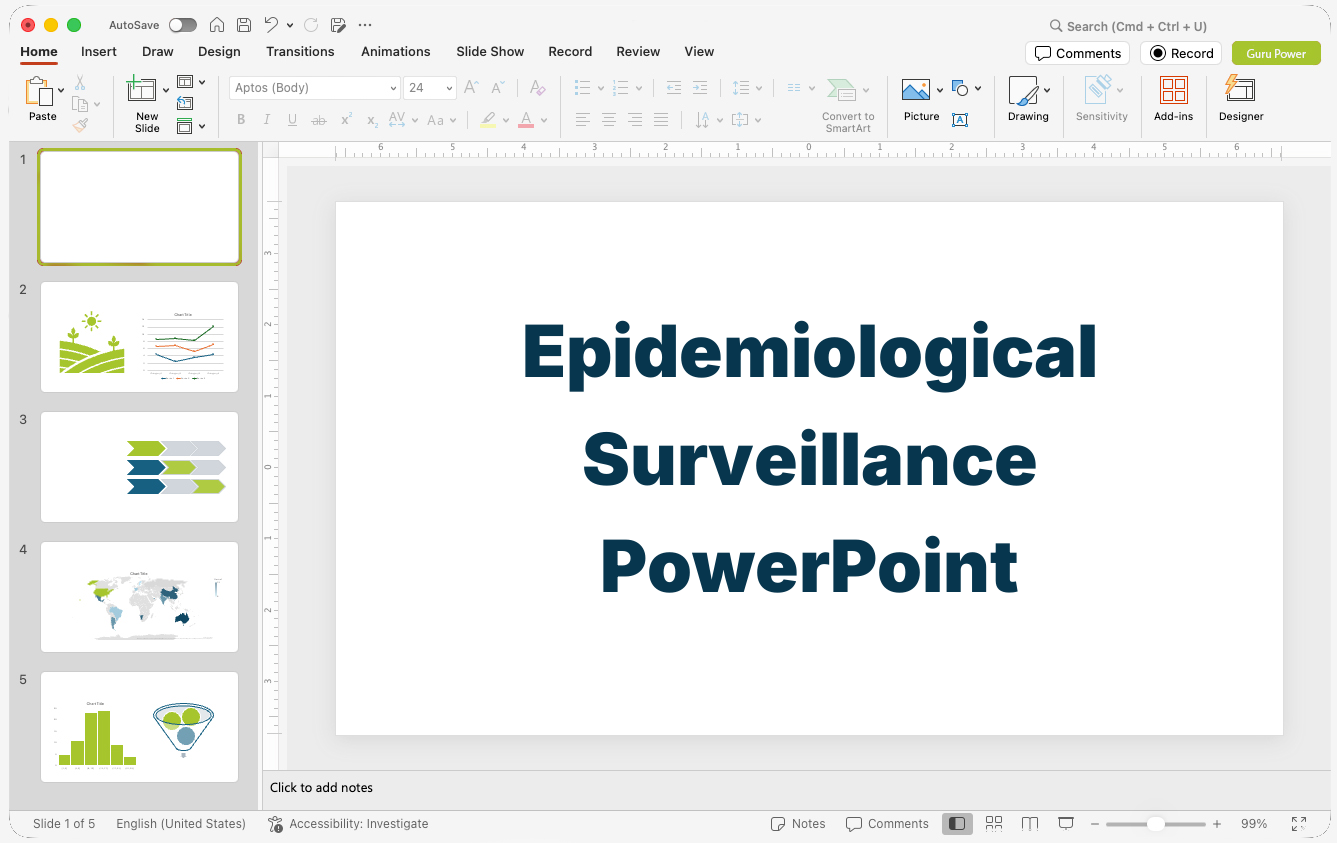The width and height of the screenshot is (1337, 843).
Task: Decrease font size with smaller A icon
Action: pyautogui.click(x=497, y=88)
